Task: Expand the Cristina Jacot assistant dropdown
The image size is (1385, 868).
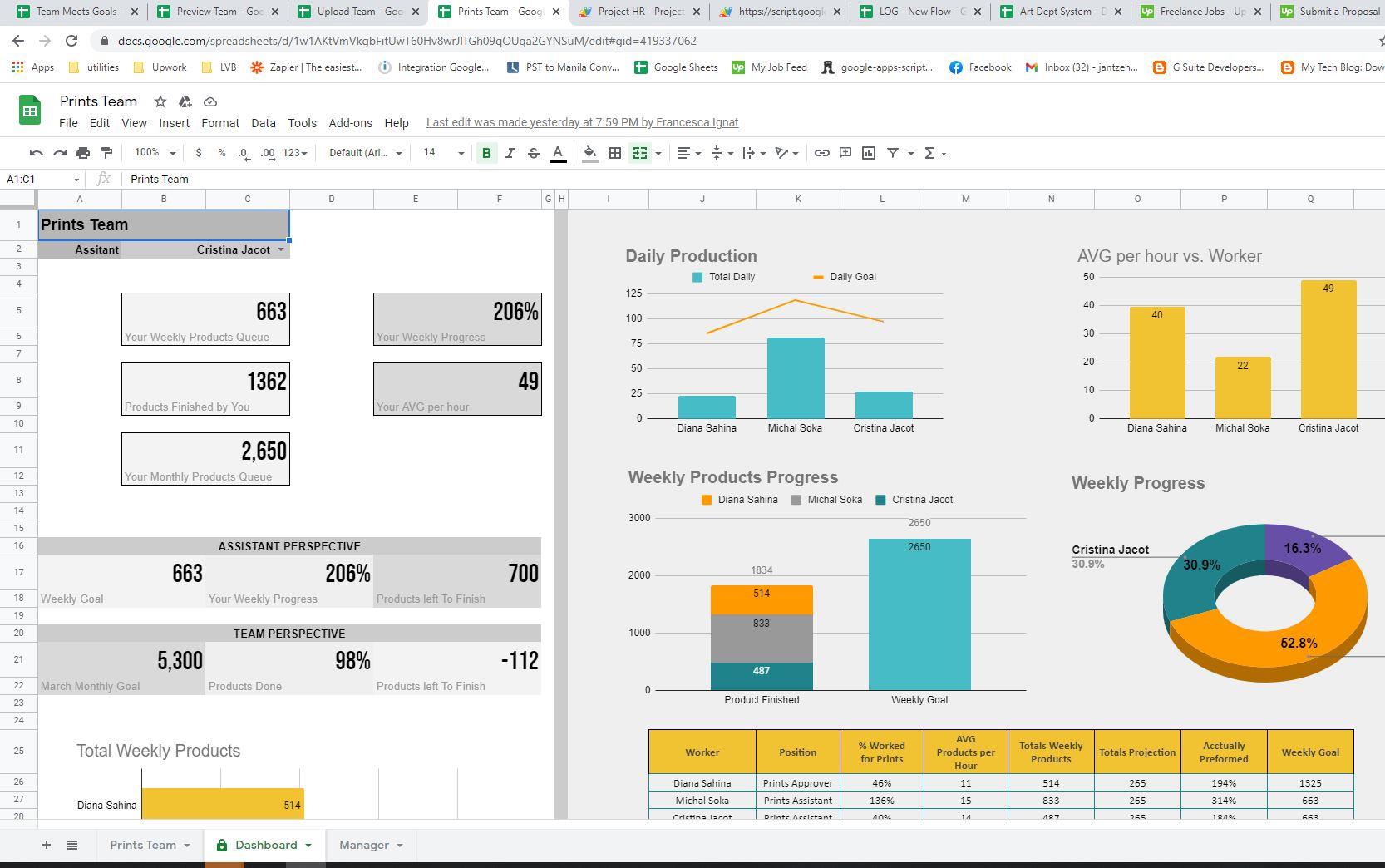Action: pyautogui.click(x=281, y=250)
